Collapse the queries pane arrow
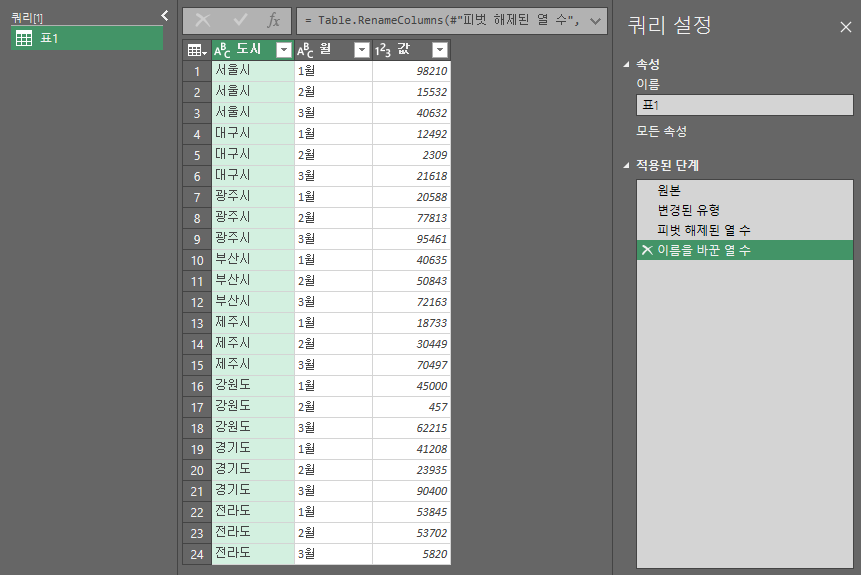Image resolution: width=861 pixels, height=575 pixels. click(164, 15)
